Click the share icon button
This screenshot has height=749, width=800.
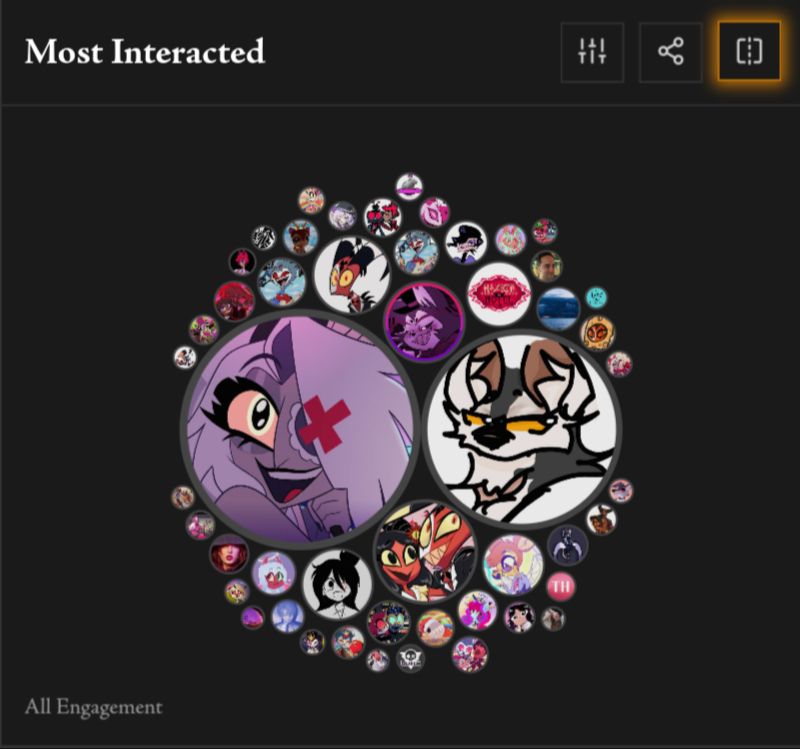[x=670, y=52]
